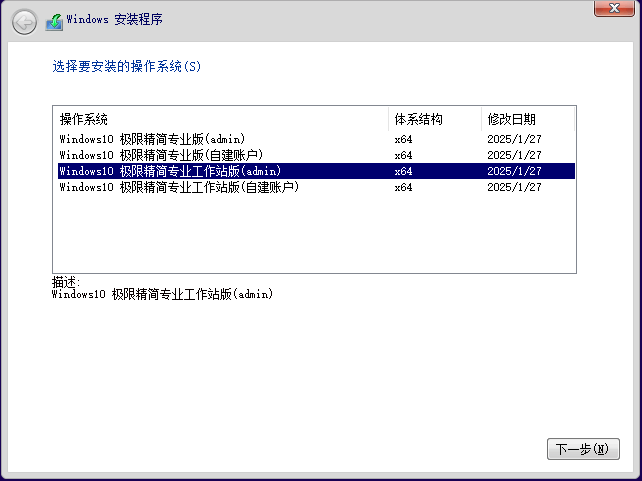Click the 修改日期 column header

pos(528,119)
